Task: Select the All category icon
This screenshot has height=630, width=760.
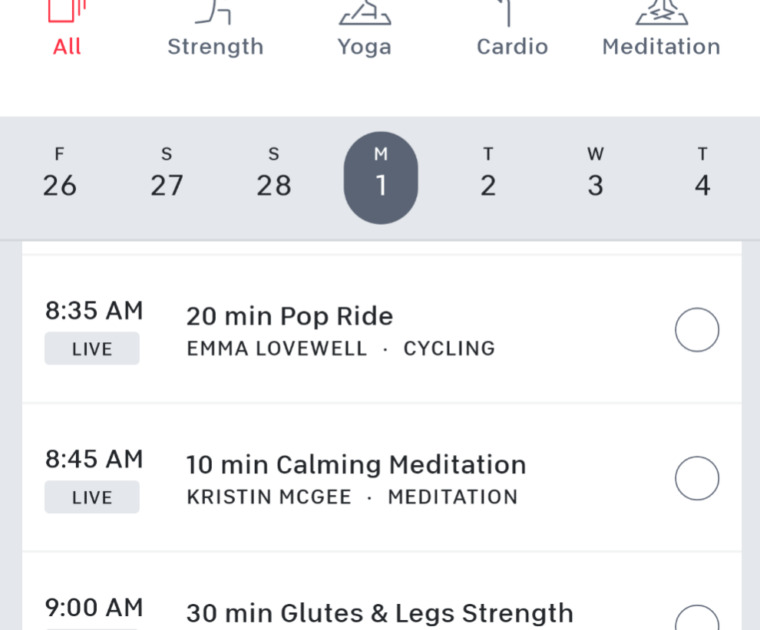Action: pyautogui.click(x=67, y=12)
